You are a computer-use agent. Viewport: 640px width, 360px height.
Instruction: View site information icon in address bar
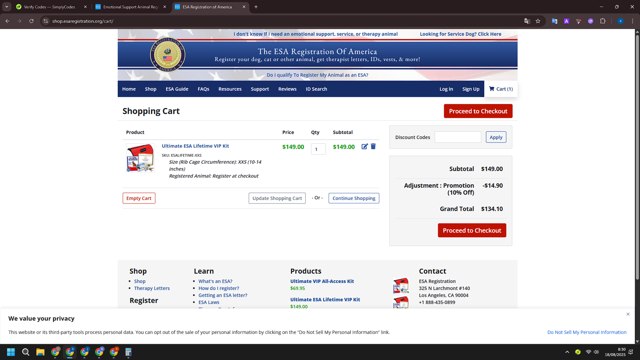click(46, 21)
